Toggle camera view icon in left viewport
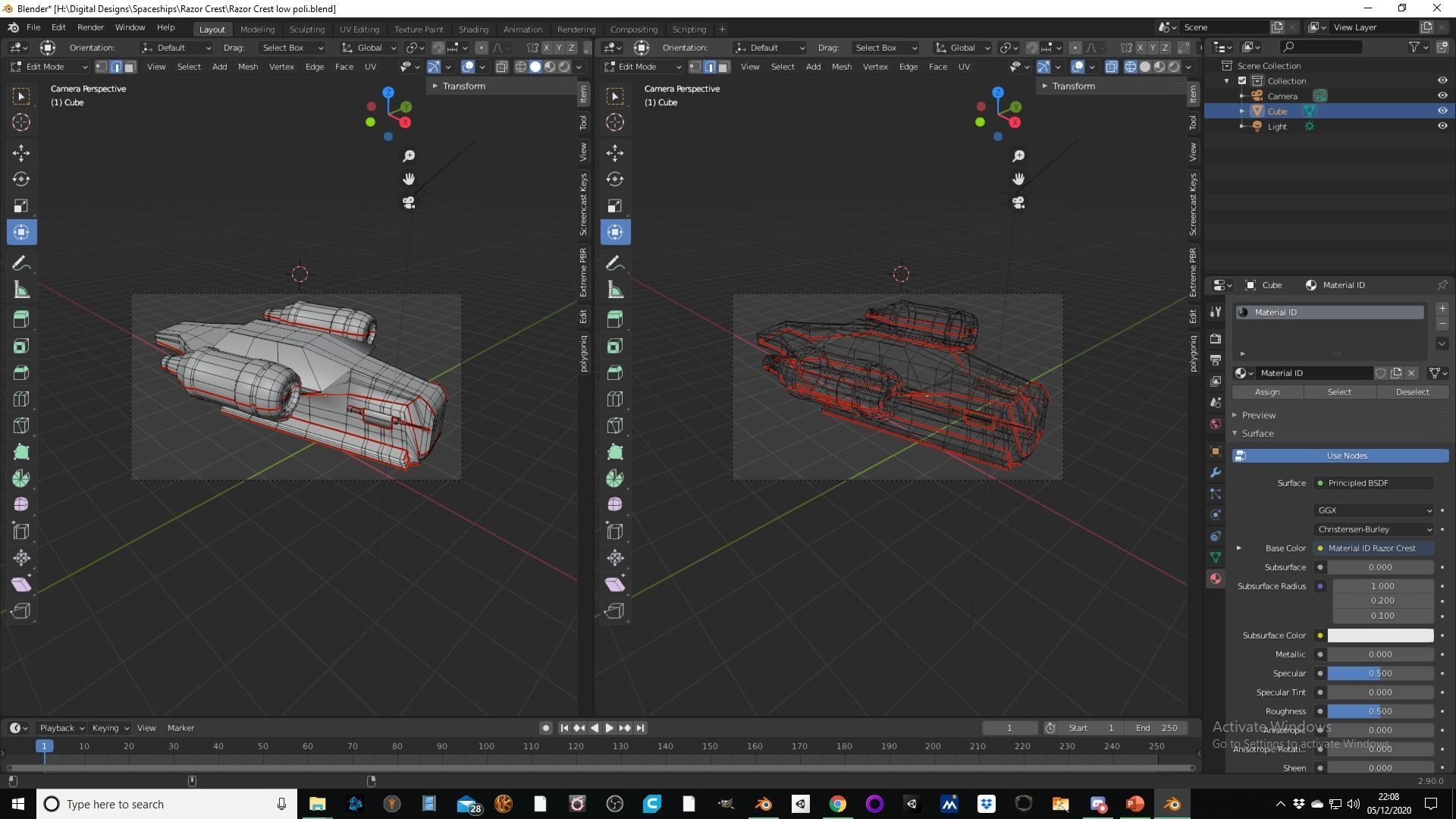 pos(409,202)
